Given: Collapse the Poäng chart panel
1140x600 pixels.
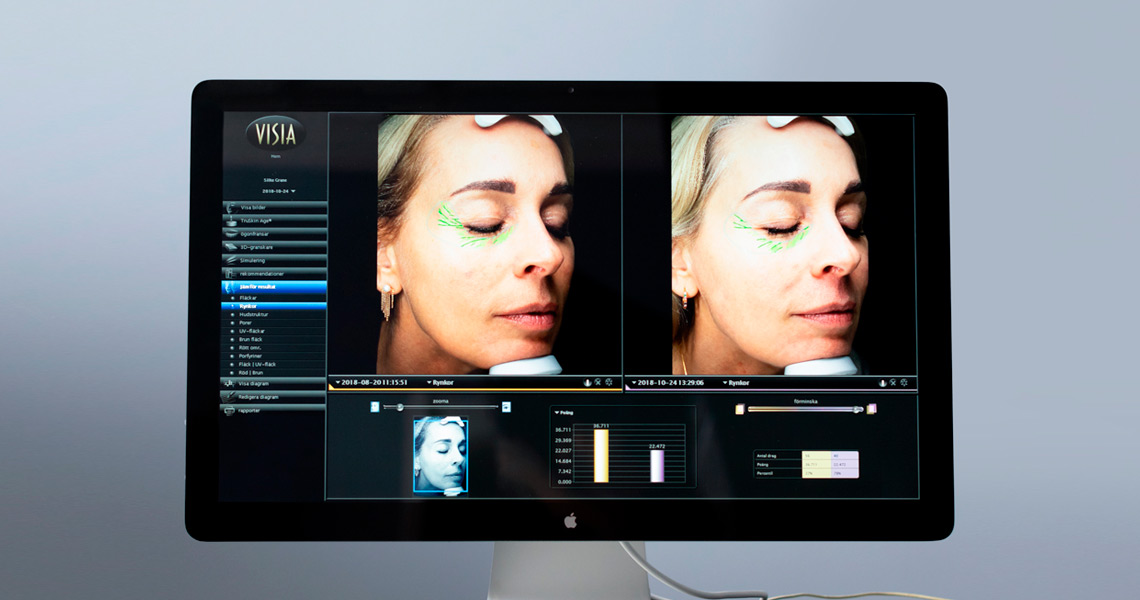Looking at the screenshot, I should coord(557,412).
